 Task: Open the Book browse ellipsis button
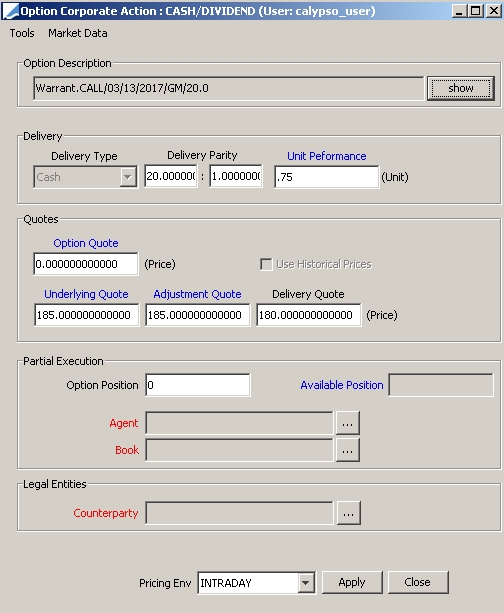coord(348,450)
